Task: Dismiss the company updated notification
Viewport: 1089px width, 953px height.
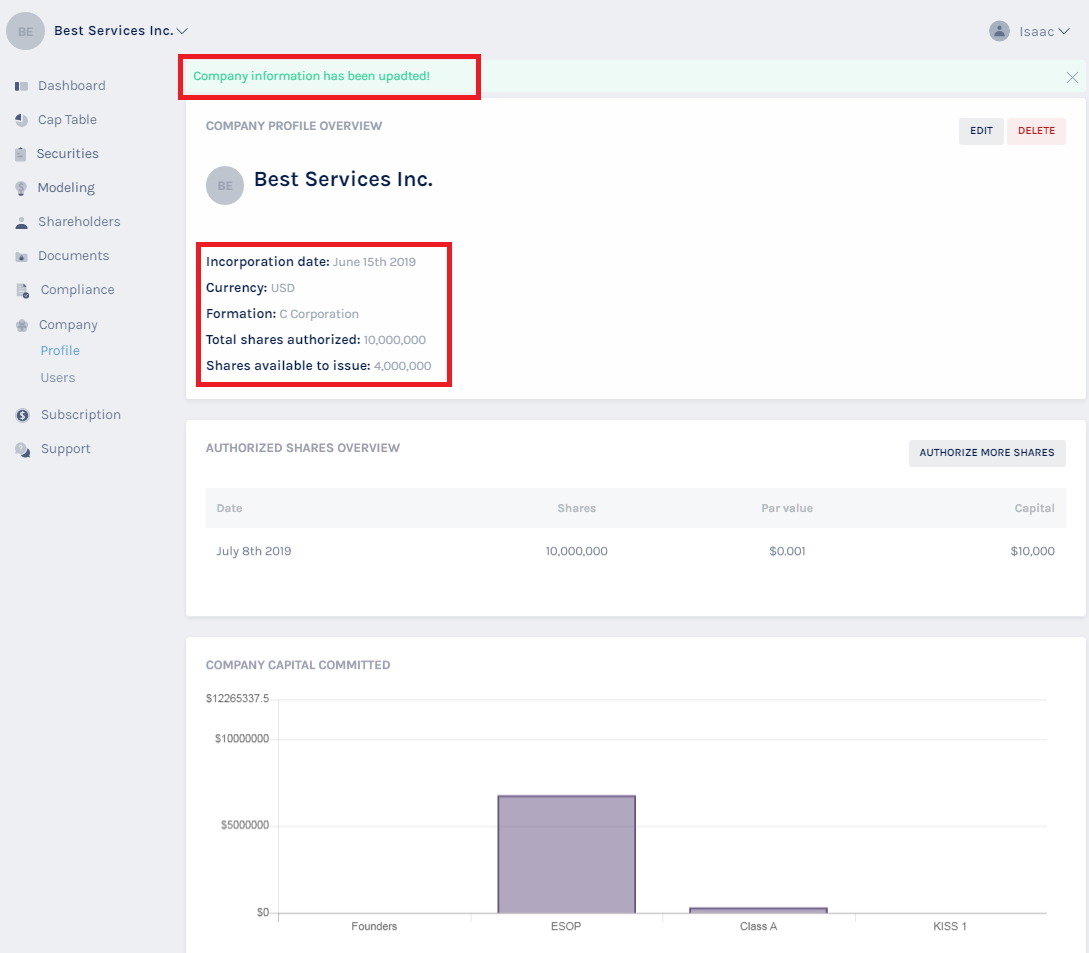Action: pyautogui.click(x=1072, y=77)
